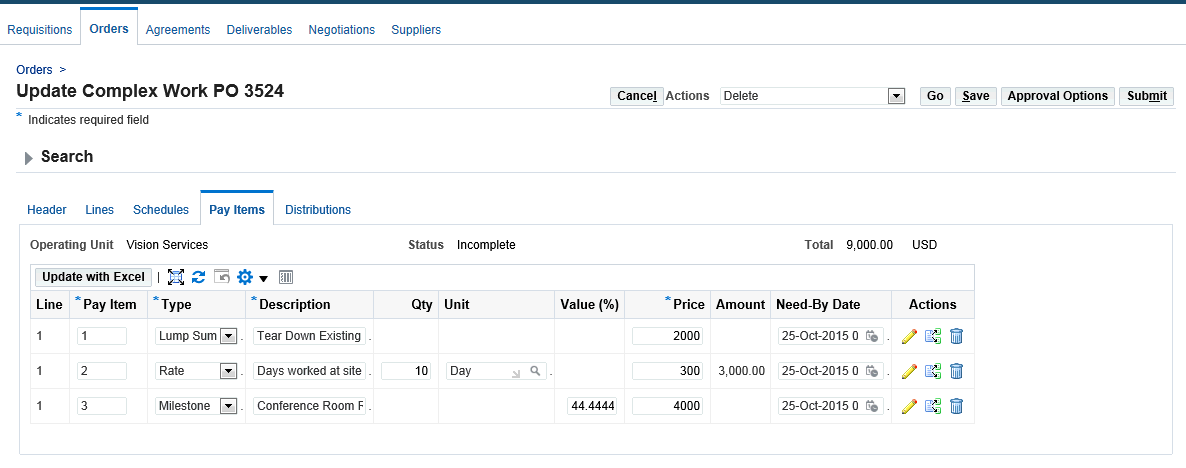This screenshot has height=468, width=1186.
Task: Click the Price field containing 4000
Action: coord(668,406)
